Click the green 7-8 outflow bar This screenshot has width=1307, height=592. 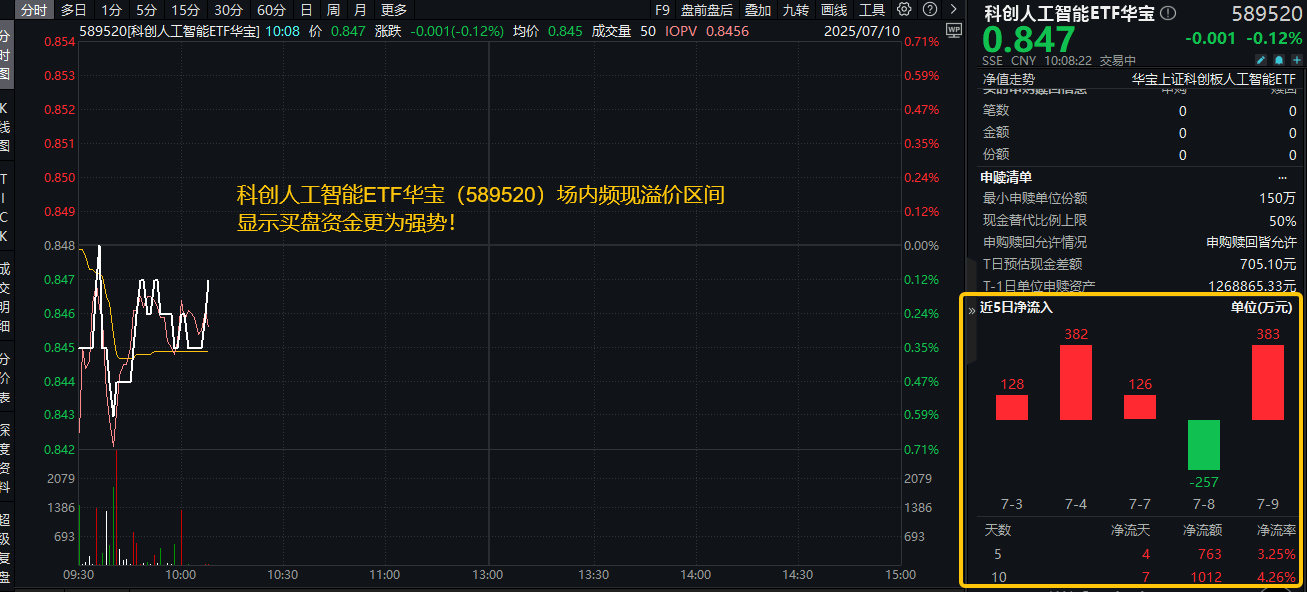pyautogui.click(x=1203, y=445)
